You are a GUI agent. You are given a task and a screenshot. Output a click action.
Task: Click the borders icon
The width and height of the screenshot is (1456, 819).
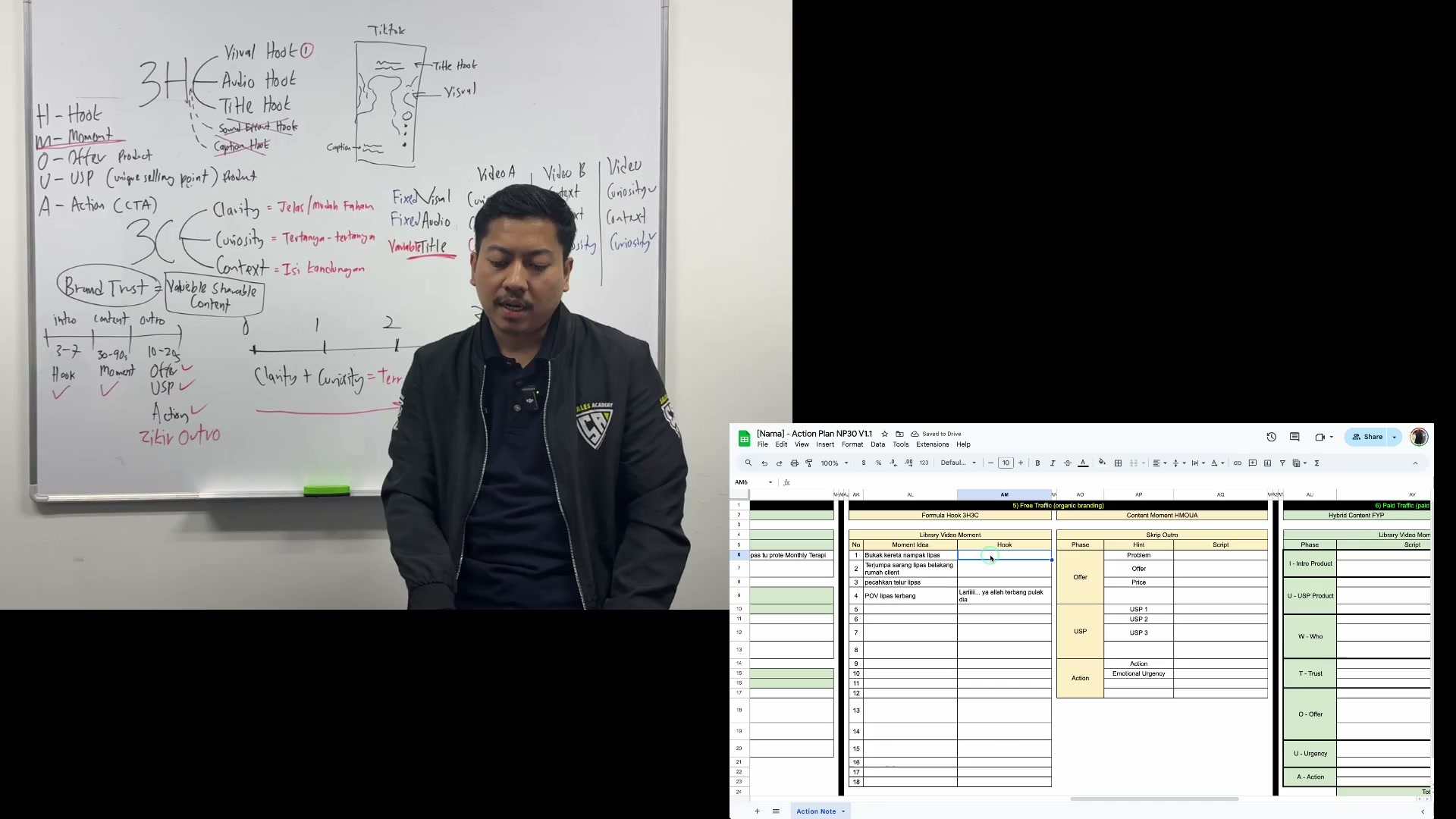coord(1118,463)
